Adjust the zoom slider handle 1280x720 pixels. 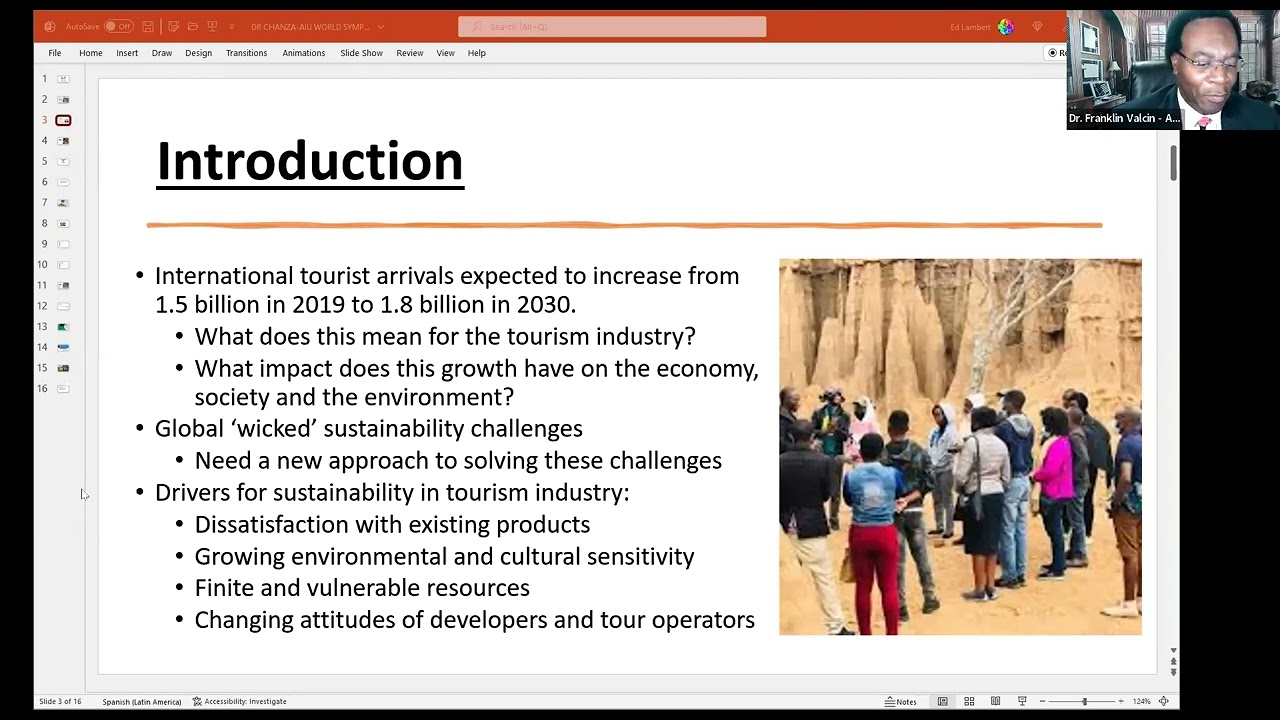(x=1084, y=701)
